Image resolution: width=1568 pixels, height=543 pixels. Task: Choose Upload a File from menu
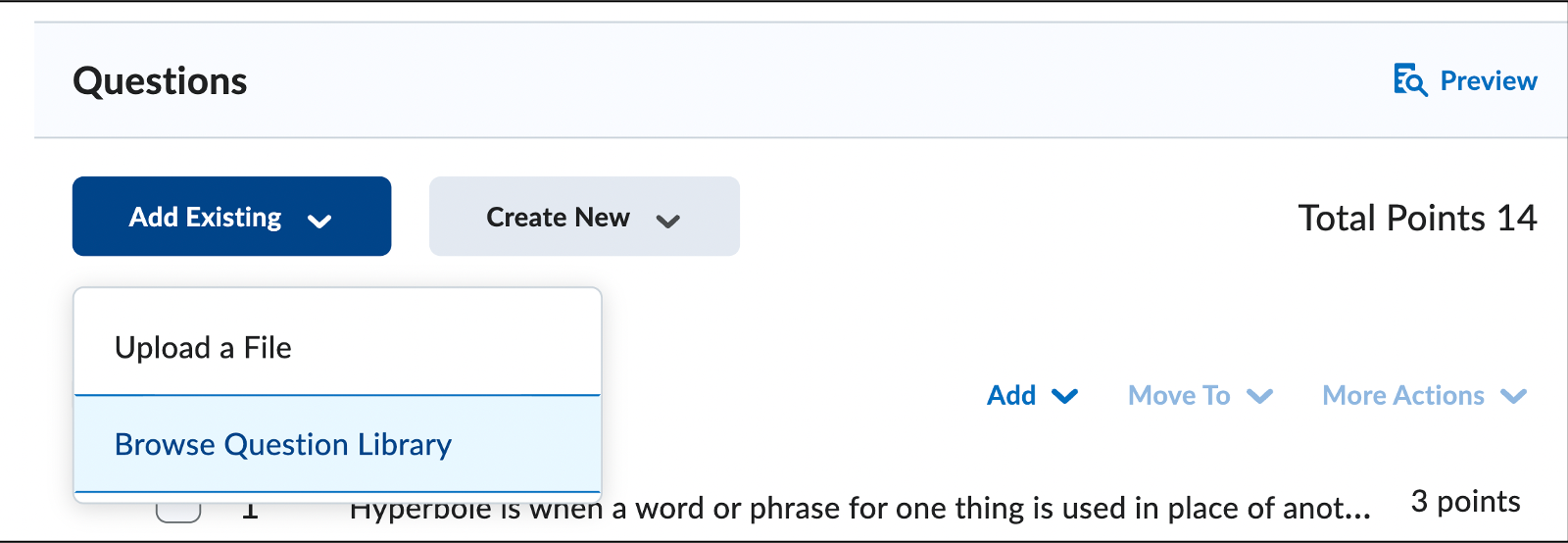point(203,348)
